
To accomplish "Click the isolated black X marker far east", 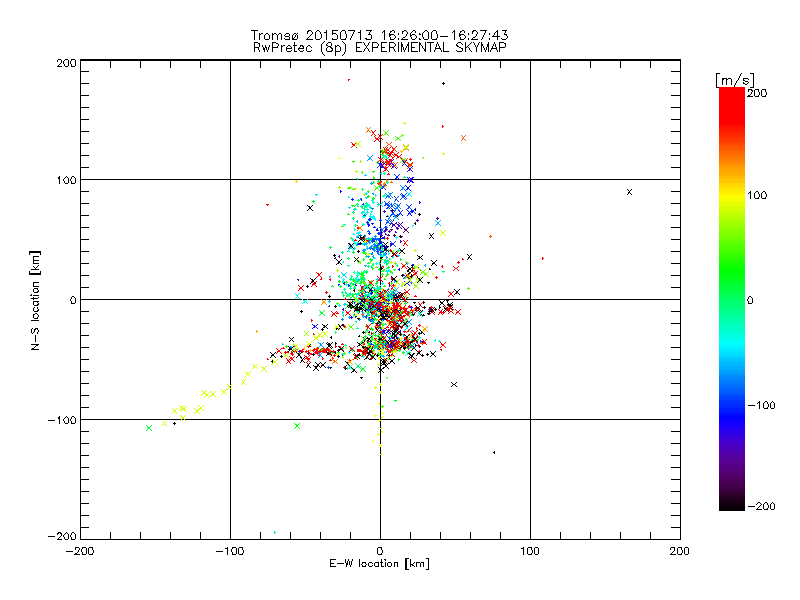I will click(629, 192).
